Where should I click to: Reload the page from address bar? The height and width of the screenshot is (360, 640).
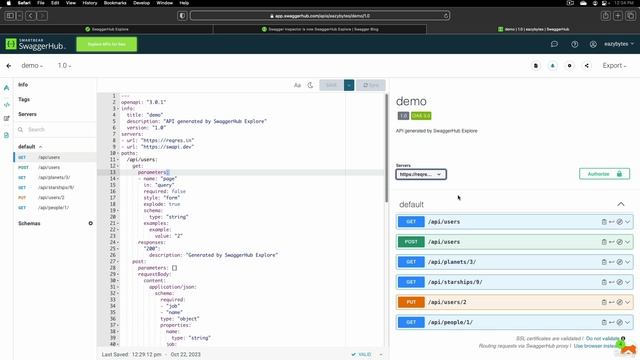pos(446,16)
